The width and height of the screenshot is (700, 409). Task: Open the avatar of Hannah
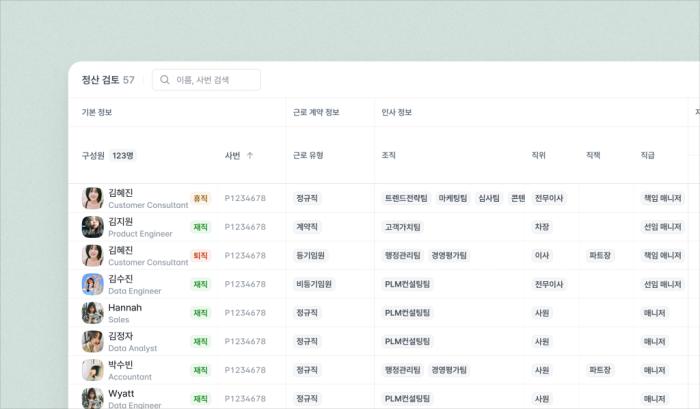coord(93,313)
